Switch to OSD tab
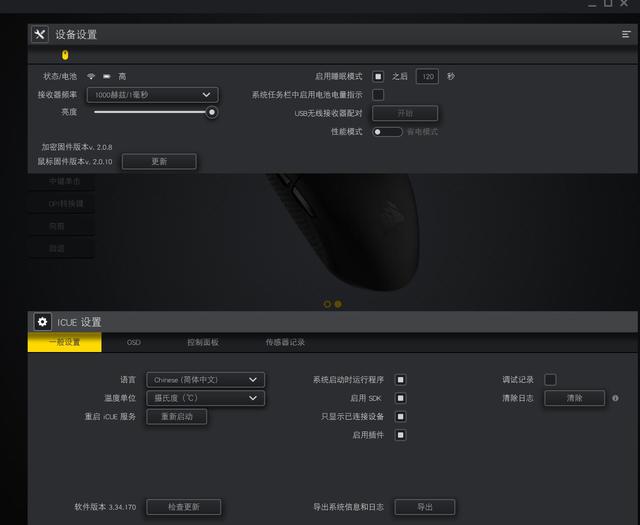Screen dimensions: 640x525 click(x=134, y=342)
